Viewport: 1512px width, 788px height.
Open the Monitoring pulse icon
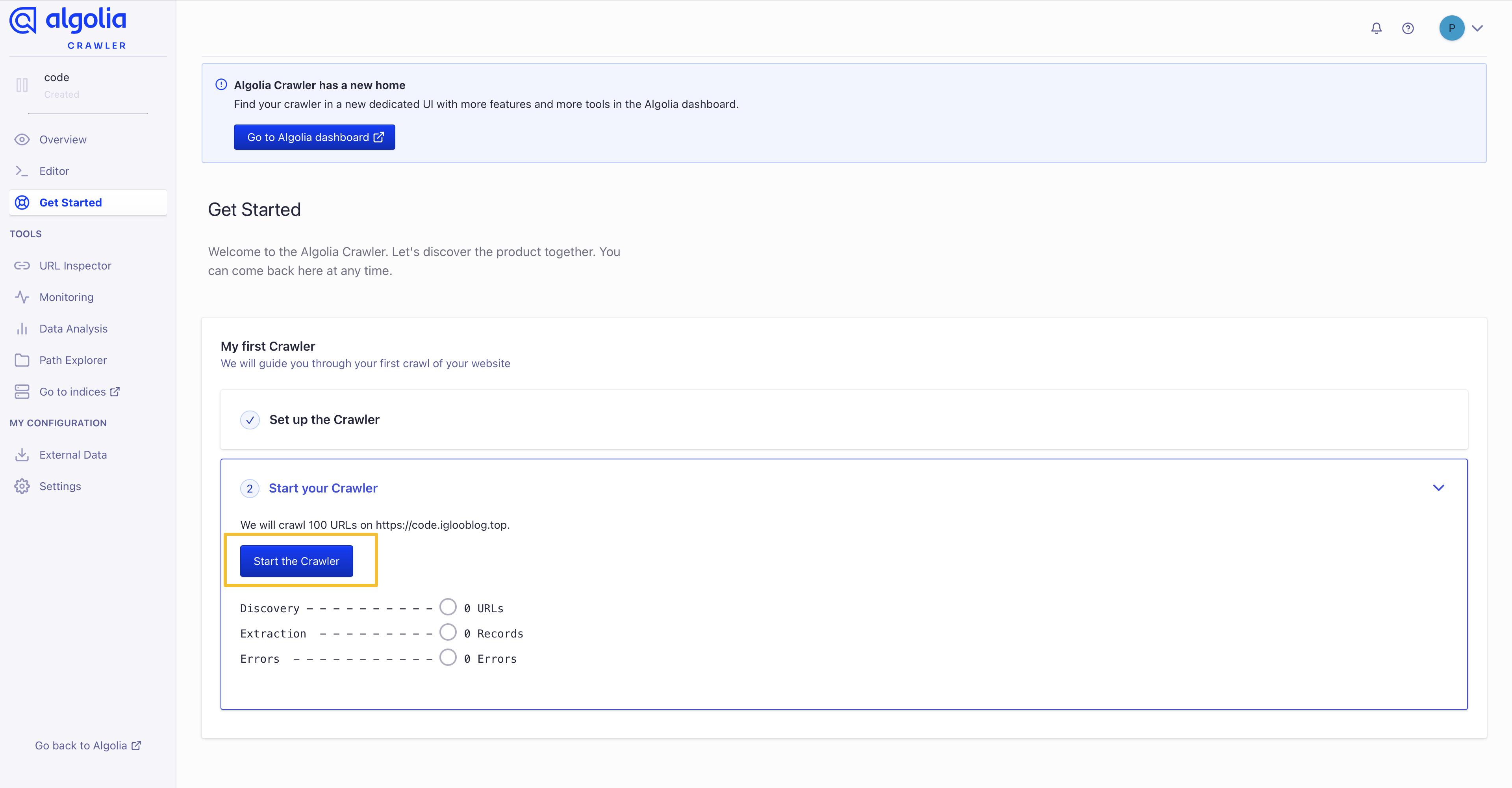(x=22, y=297)
